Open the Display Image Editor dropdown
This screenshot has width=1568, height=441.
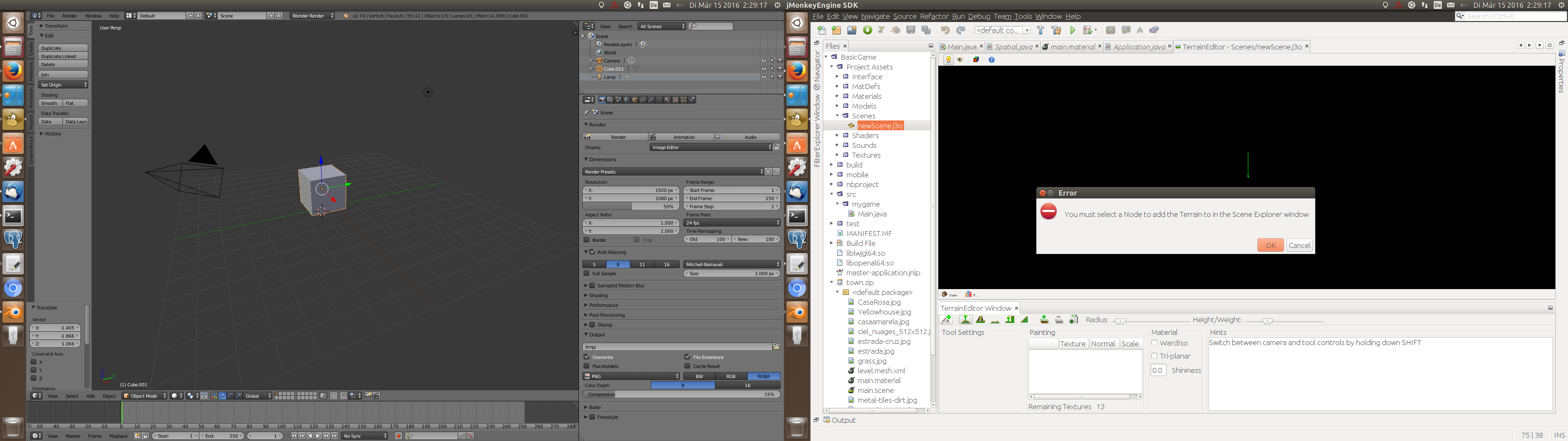[711, 147]
